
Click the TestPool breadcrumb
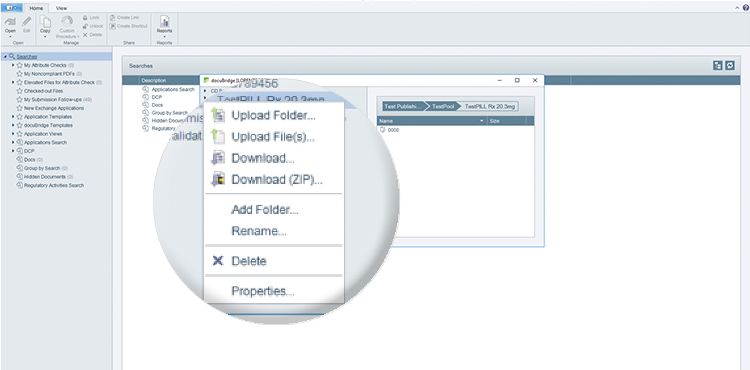tap(443, 106)
